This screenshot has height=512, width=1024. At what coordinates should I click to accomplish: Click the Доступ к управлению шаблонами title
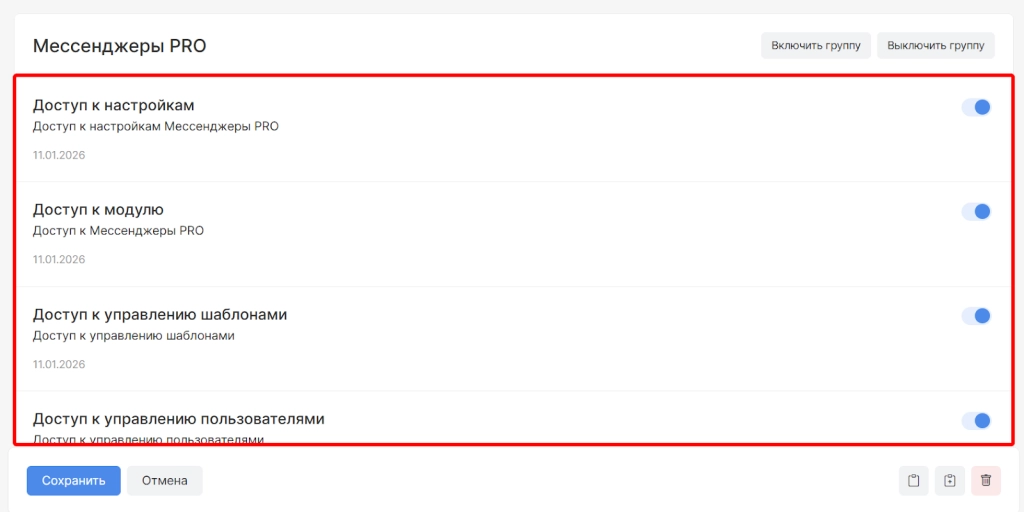[x=160, y=315]
